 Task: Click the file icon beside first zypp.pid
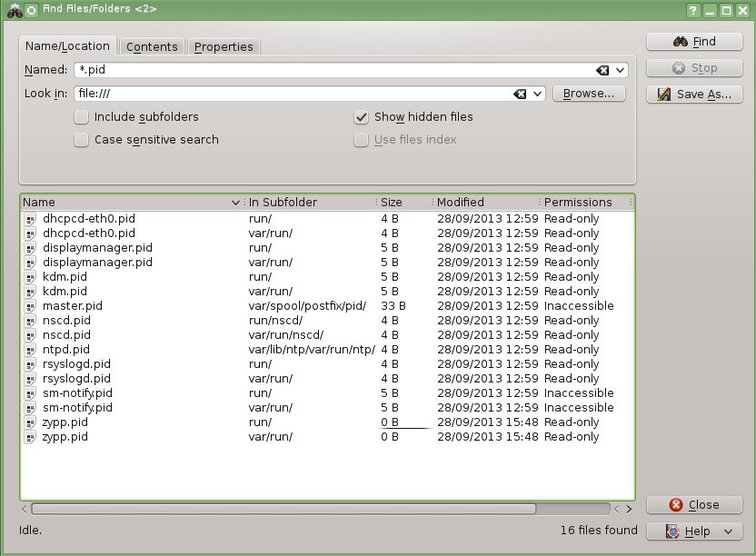[x=30, y=423]
